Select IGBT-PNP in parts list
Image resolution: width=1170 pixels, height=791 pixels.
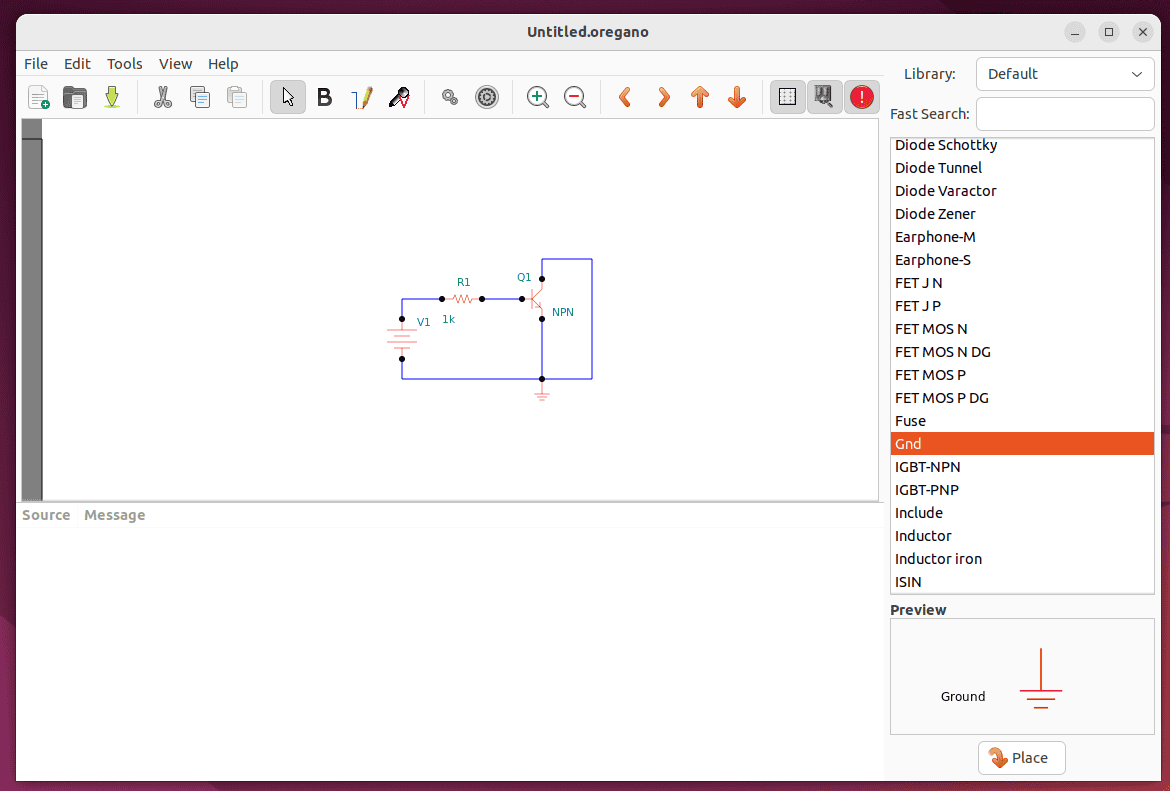1022,490
